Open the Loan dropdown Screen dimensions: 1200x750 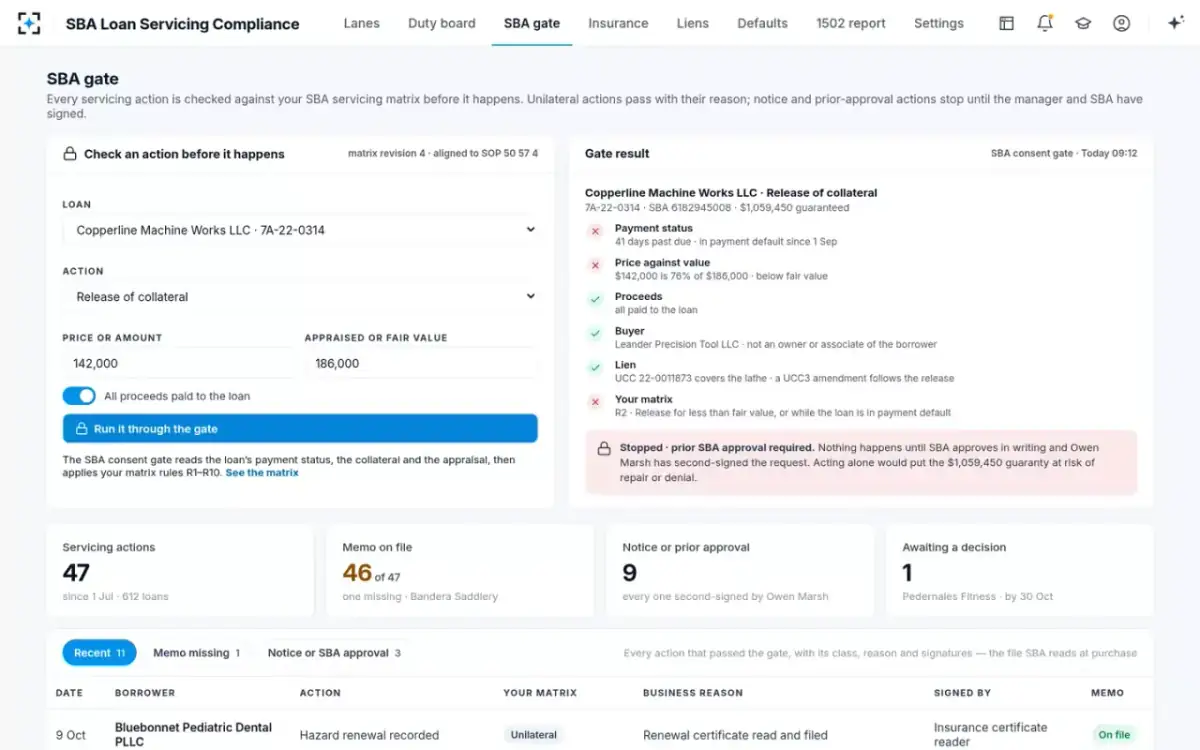click(300, 230)
